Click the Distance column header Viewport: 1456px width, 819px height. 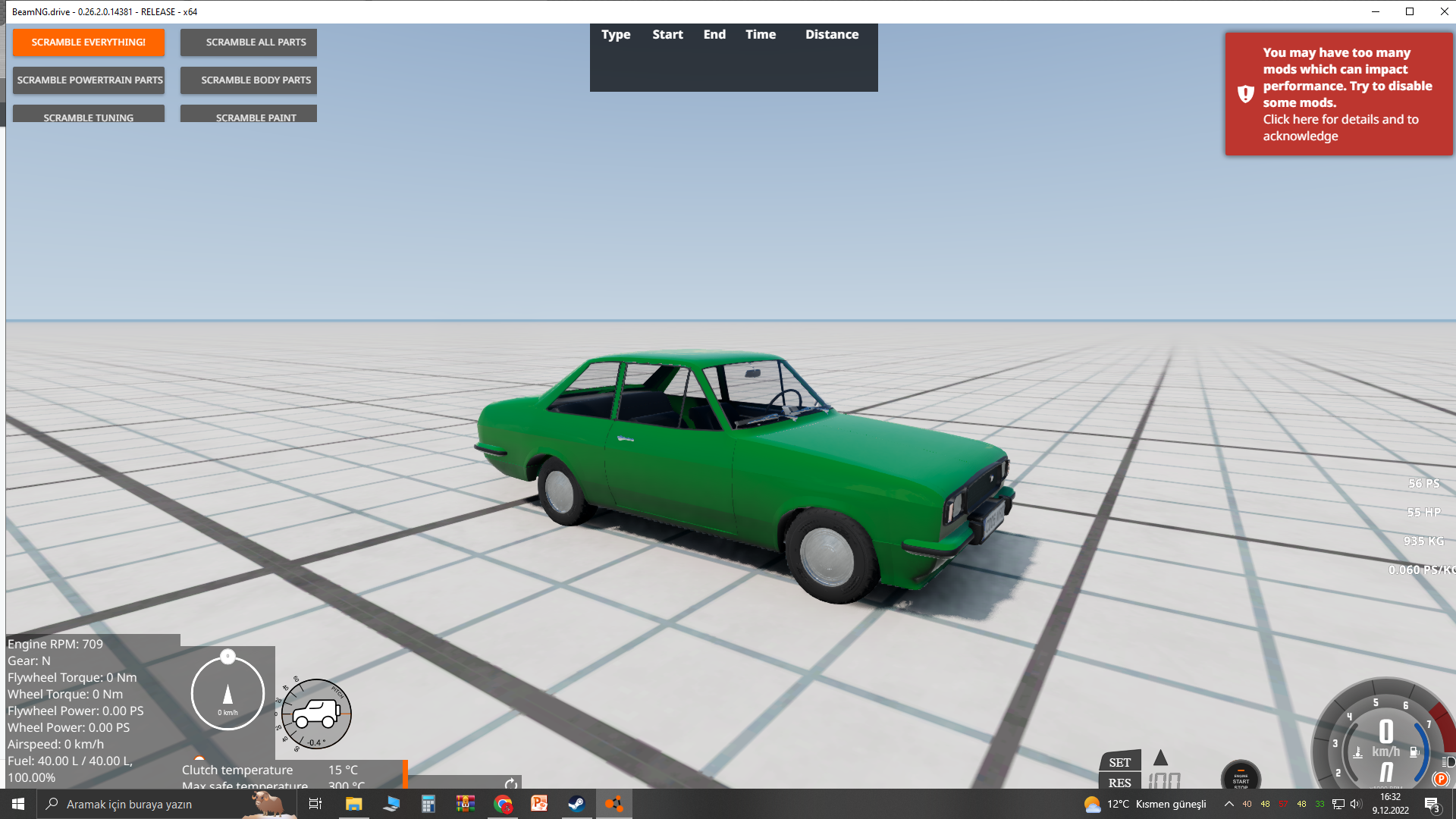point(832,35)
